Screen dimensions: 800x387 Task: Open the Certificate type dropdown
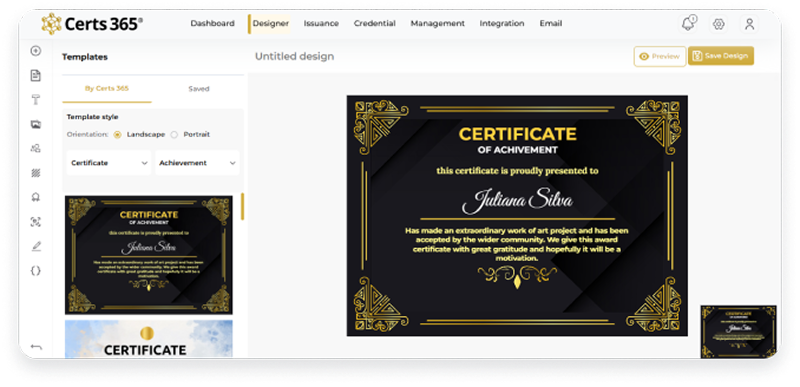point(109,163)
